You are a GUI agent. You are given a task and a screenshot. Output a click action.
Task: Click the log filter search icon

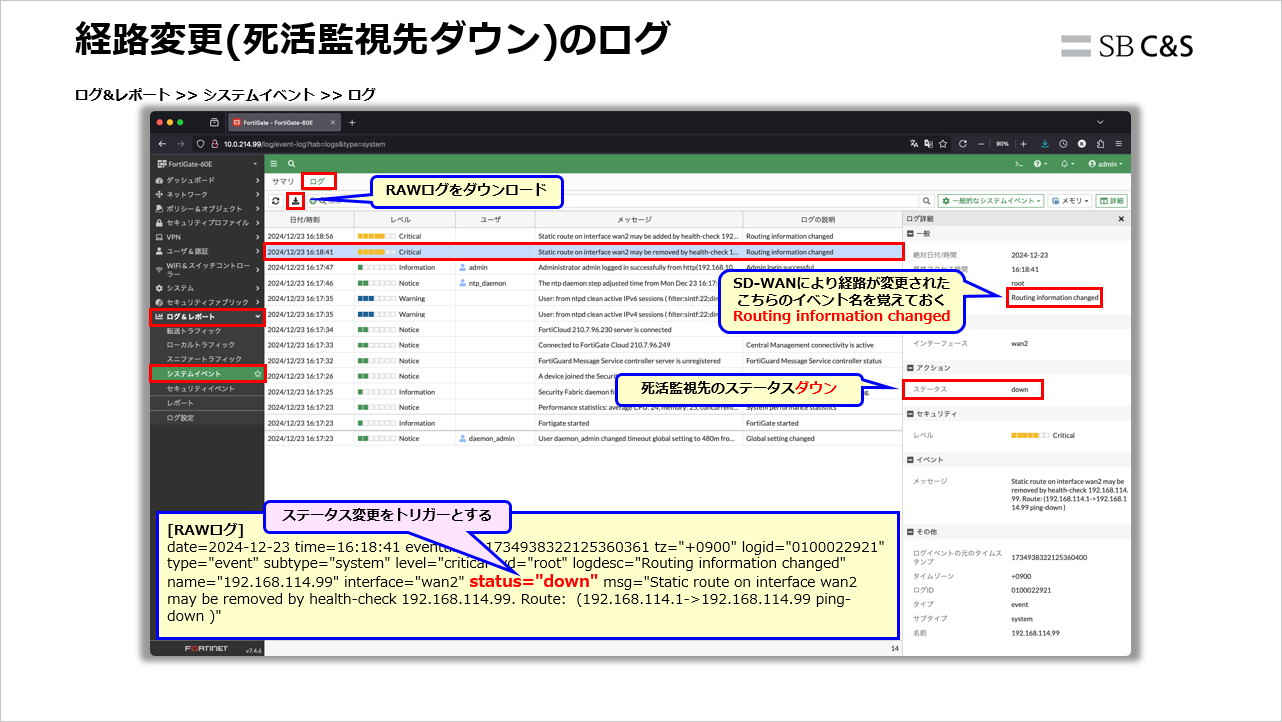tap(926, 201)
